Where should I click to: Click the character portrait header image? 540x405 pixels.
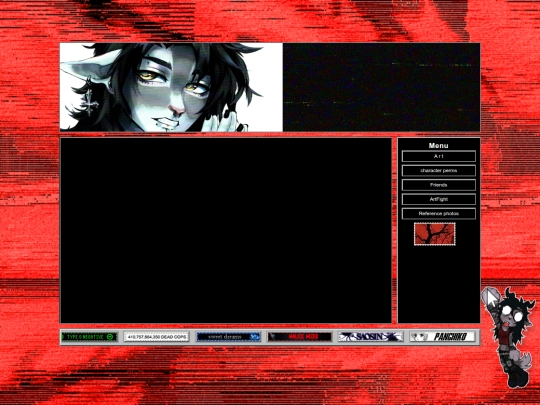171,87
